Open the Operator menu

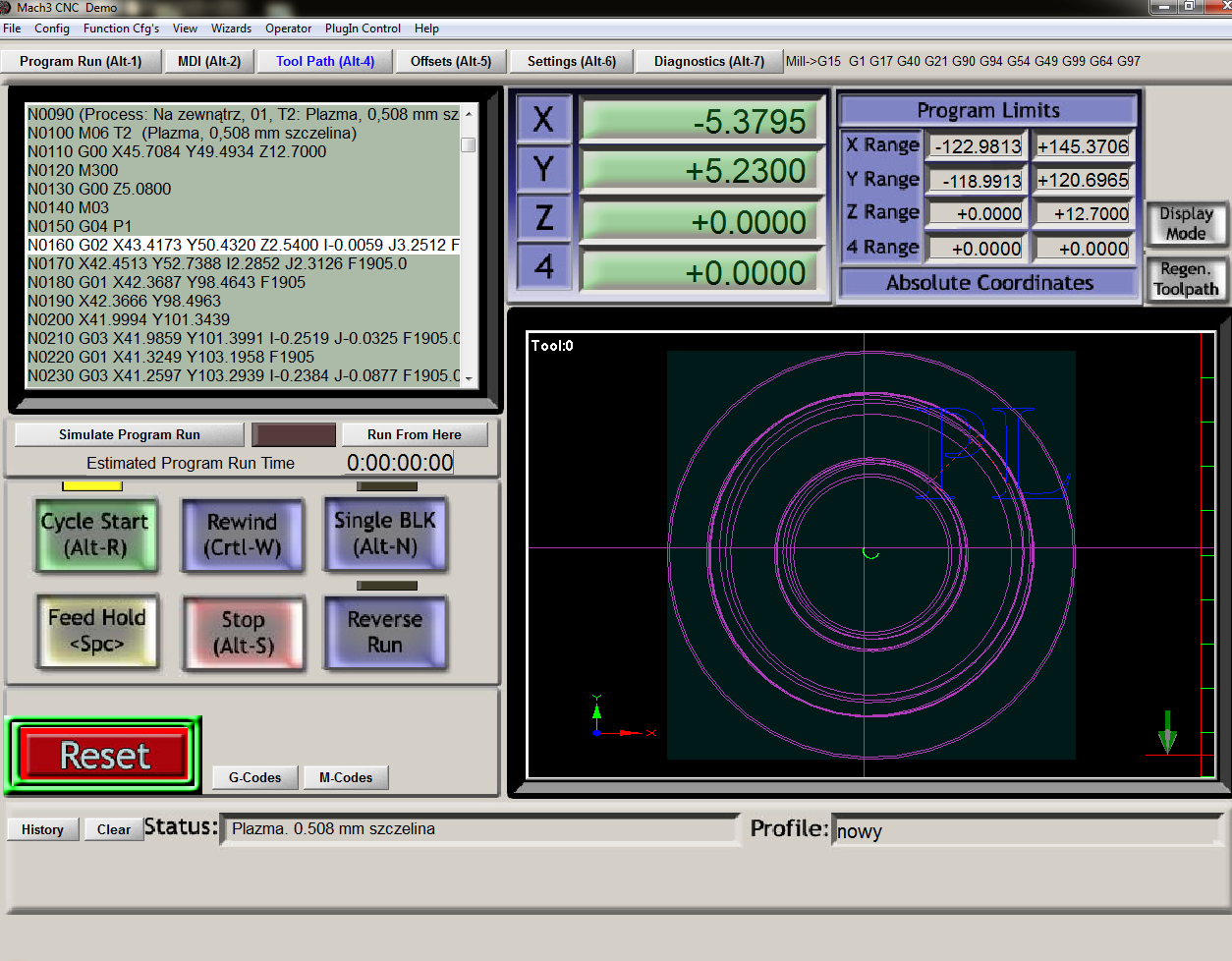coord(288,28)
